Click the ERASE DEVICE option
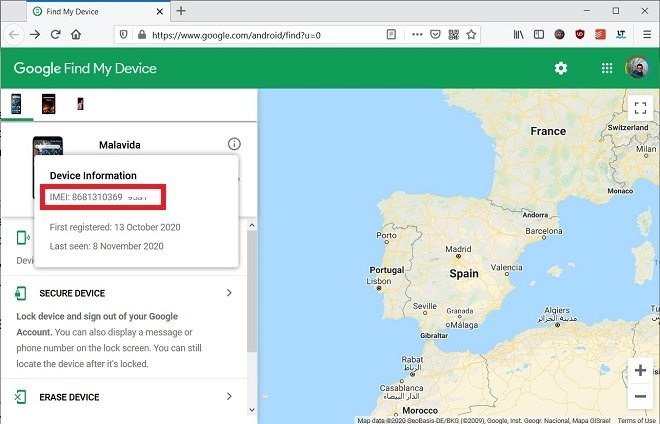Image resolution: width=660 pixels, height=424 pixels. click(69, 397)
